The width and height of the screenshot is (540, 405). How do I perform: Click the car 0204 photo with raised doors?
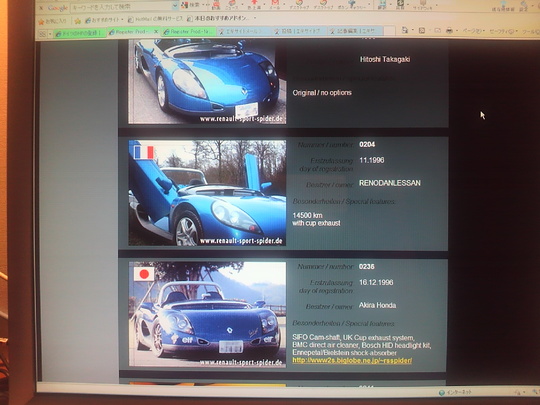coord(207,193)
